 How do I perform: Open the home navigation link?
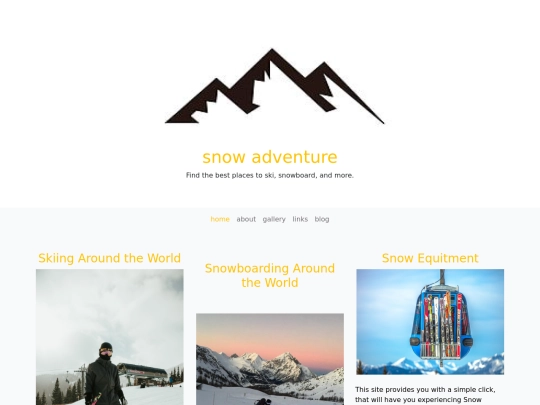click(220, 219)
